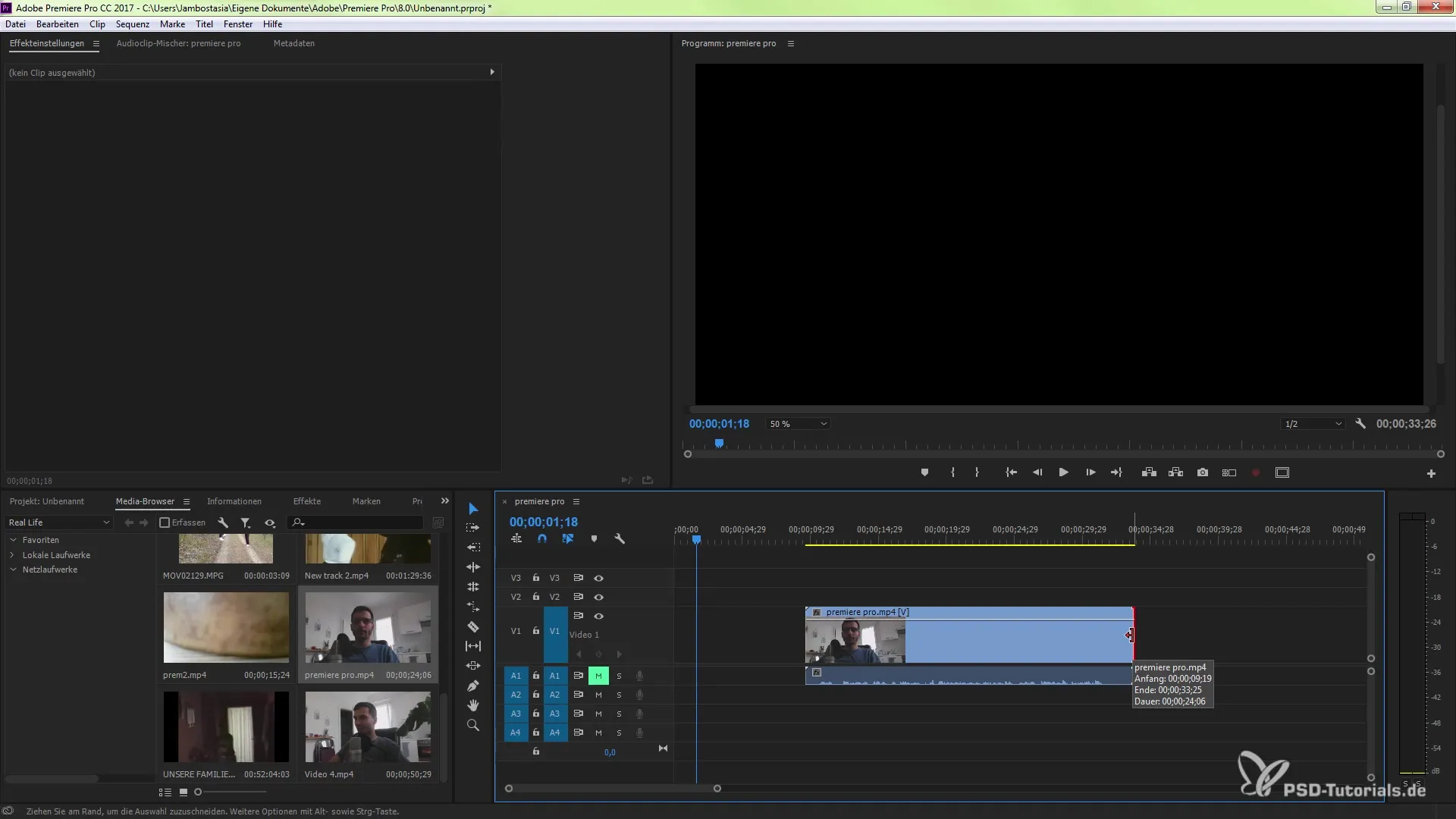Open the Fenster menu
Screen dimensions: 1456x819
click(x=238, y=24)
